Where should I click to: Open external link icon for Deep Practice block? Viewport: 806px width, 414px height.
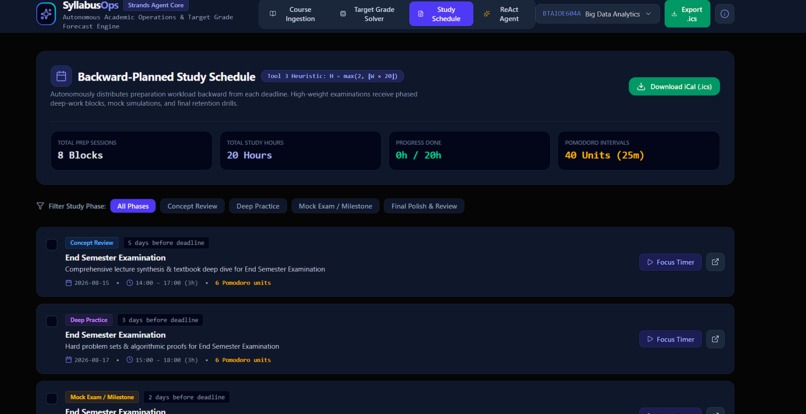pos(715,339)
